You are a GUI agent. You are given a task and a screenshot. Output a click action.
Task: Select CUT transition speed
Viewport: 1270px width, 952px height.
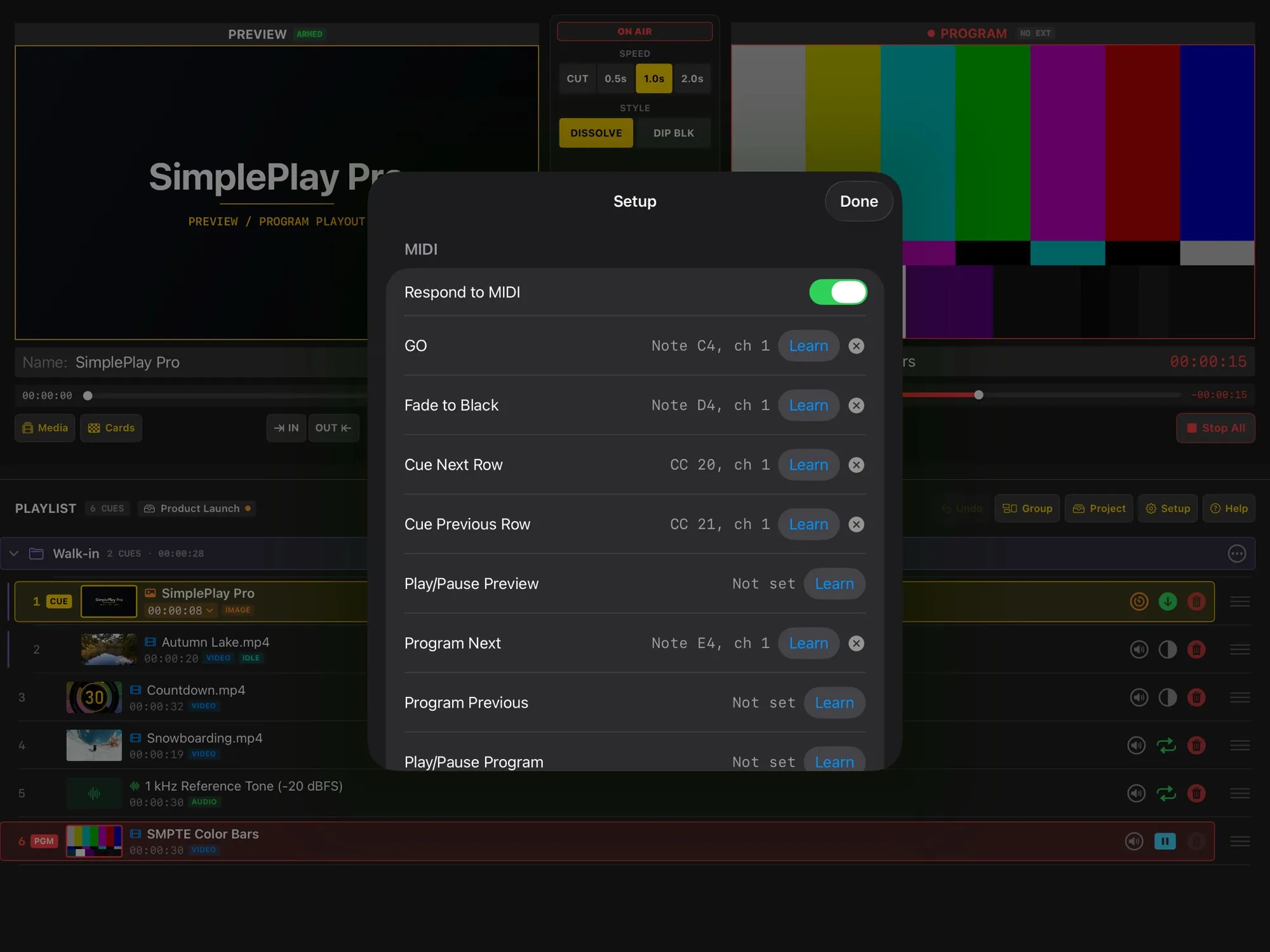(577, 79)
